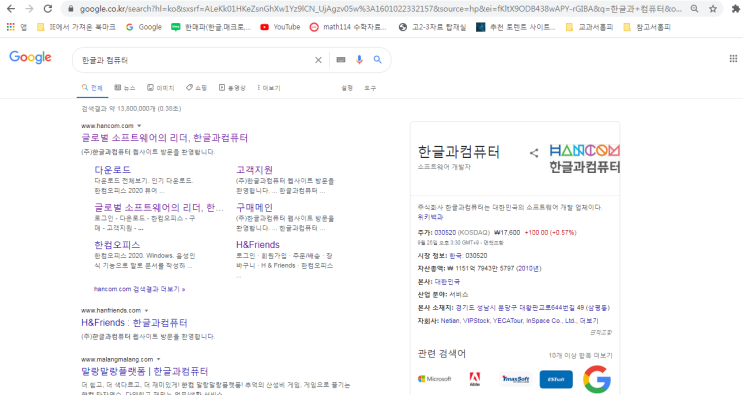The image size is (743, 395).
Task: Open 설정 search settings
Action: [347, 88]
